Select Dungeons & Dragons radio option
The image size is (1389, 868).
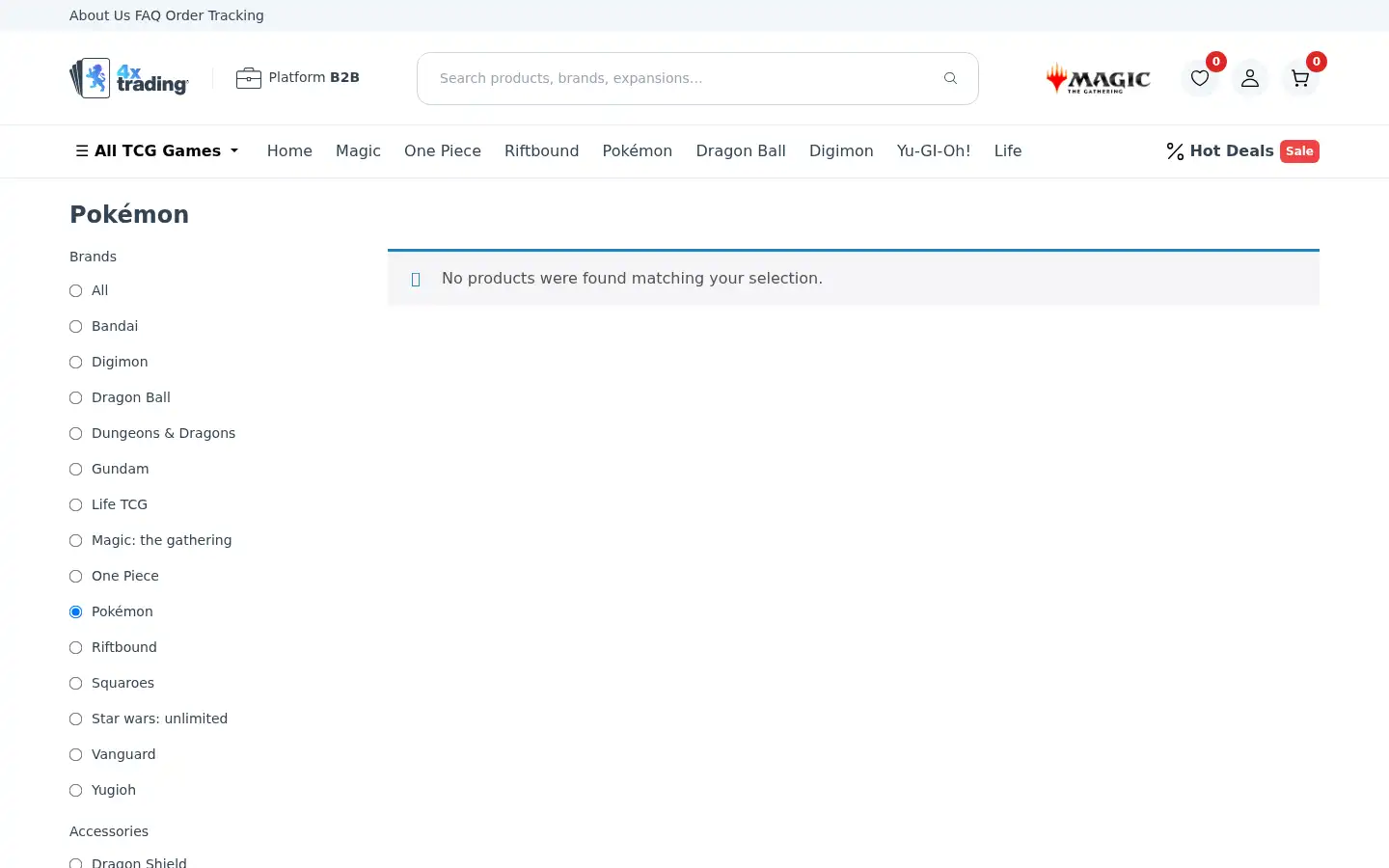(x=76, y=434)
